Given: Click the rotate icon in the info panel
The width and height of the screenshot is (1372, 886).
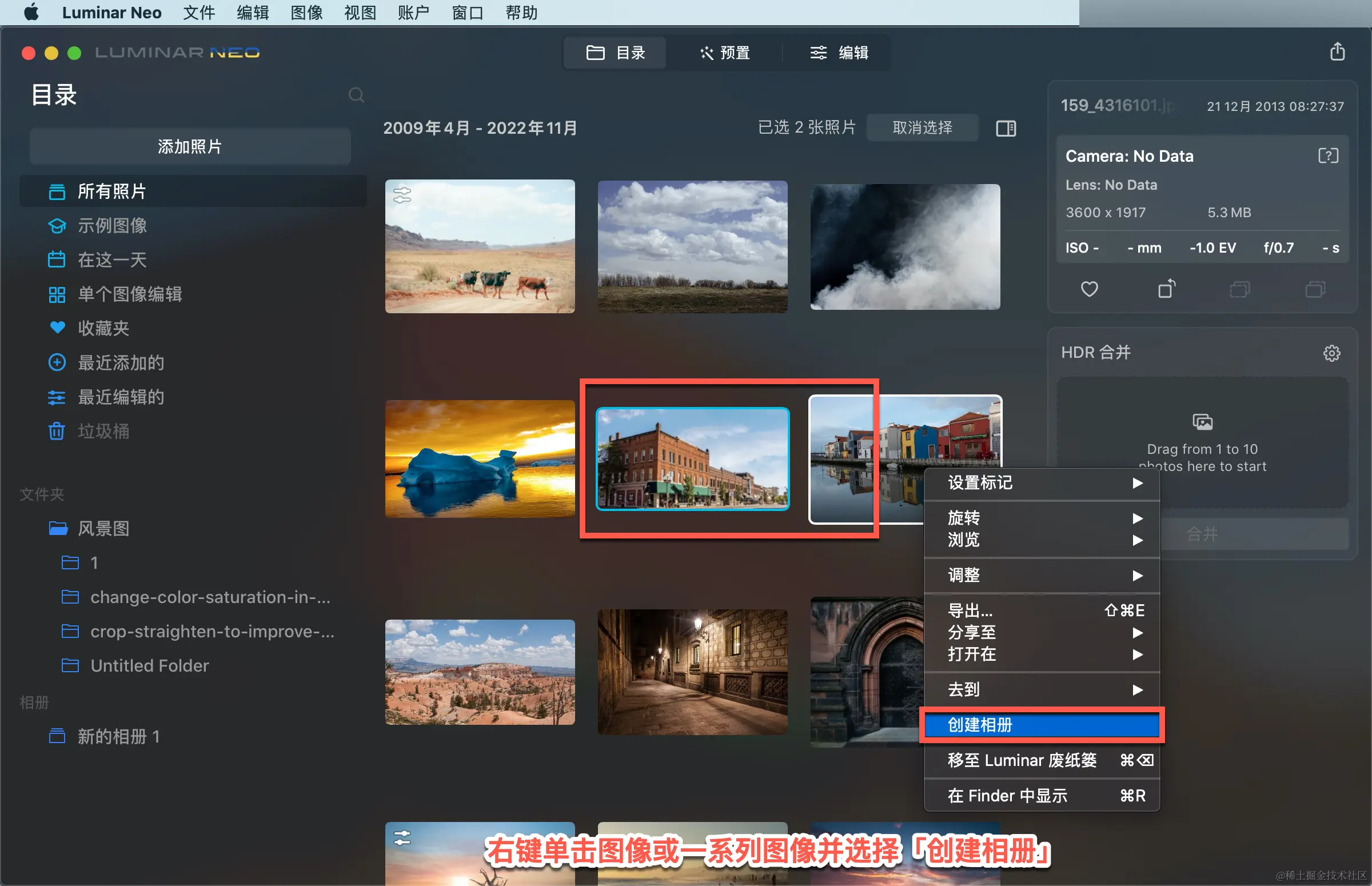Looking at the screenshot, I should click(1166, 289).
